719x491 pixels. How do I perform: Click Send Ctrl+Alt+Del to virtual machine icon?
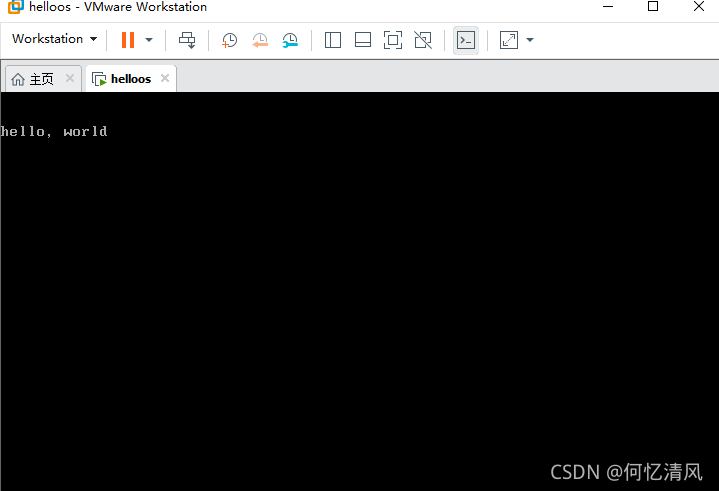tap(187, 40)
